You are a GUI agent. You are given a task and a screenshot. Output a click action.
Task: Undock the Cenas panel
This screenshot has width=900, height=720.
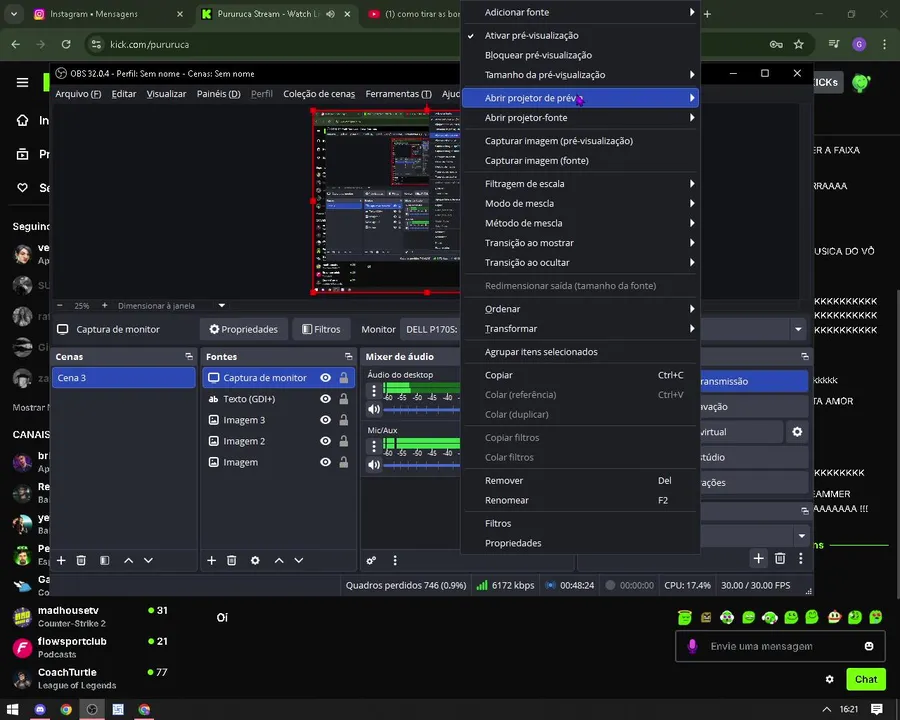click(x=189, y=357)
